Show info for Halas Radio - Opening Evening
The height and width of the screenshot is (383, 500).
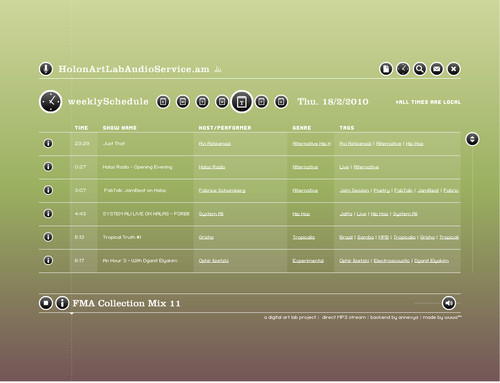48,167
